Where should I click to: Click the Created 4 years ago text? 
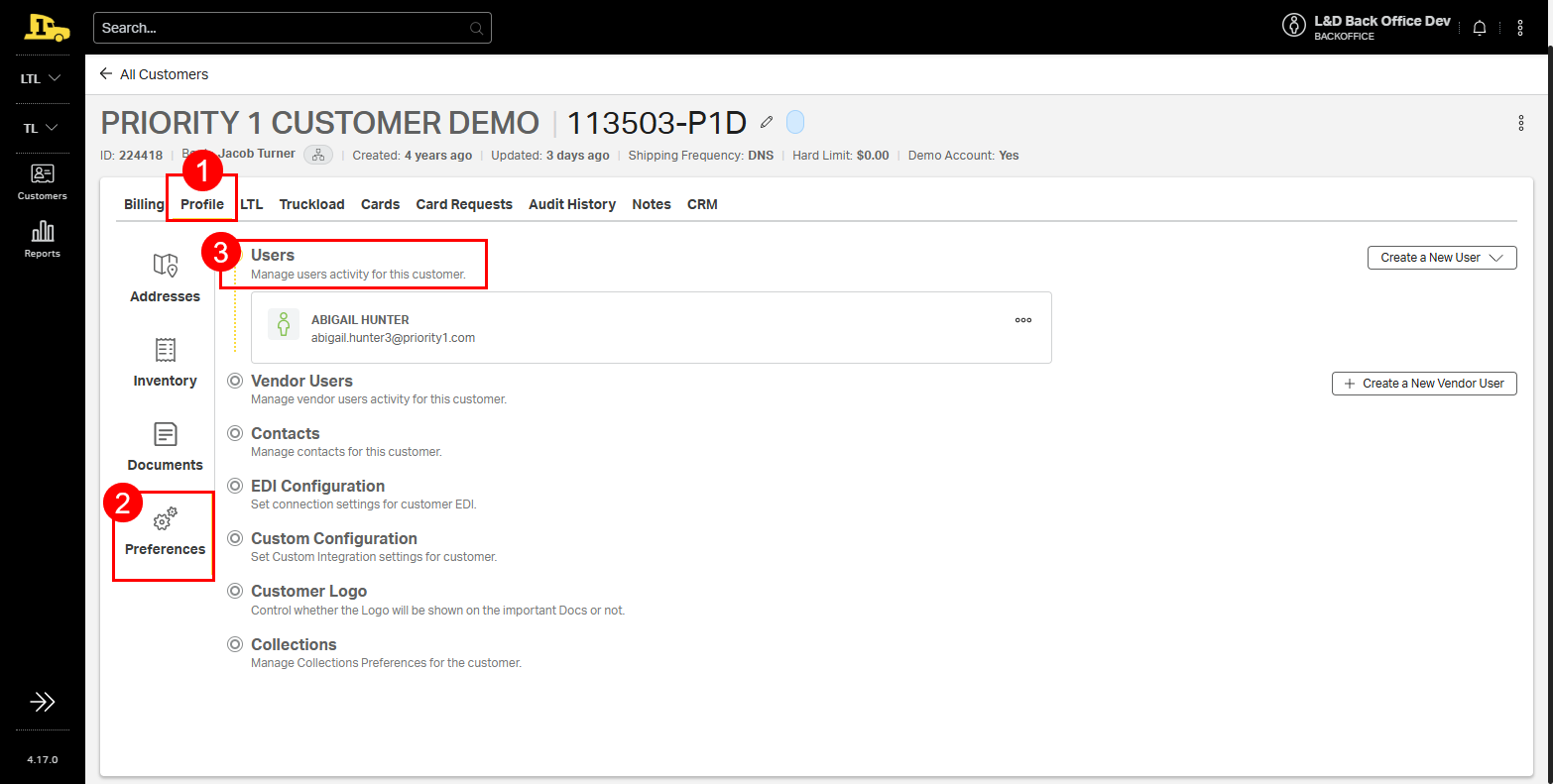[x=413, y=156]
